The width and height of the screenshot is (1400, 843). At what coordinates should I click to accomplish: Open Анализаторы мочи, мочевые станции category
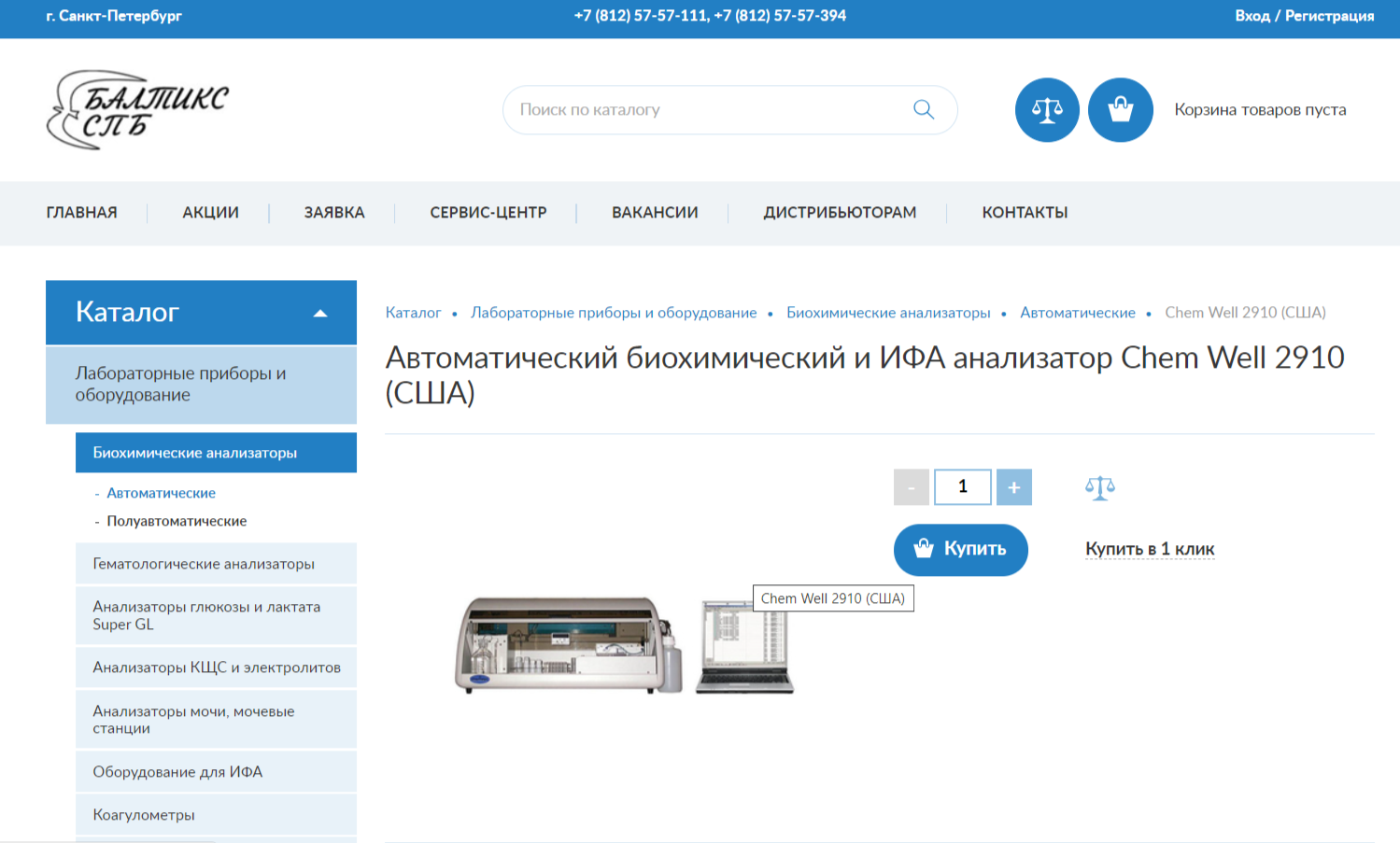pyautogui.click(x=216, y=720)
